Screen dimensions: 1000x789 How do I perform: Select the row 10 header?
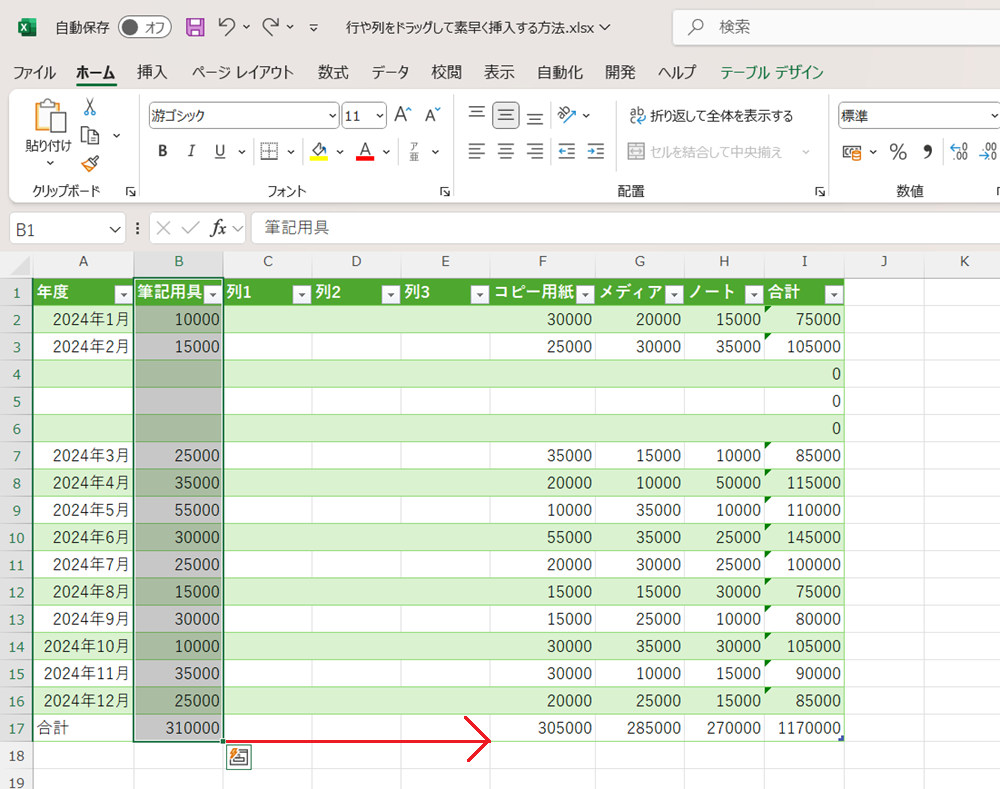[x=16, y=538]
